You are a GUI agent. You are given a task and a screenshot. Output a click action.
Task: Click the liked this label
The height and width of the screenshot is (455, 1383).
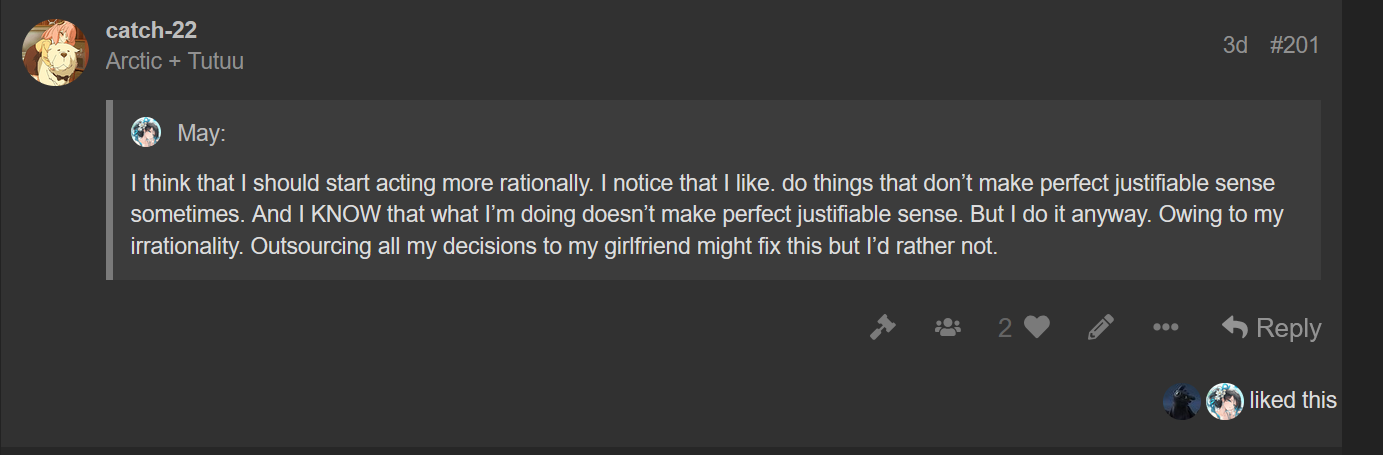click(1292, 401)
